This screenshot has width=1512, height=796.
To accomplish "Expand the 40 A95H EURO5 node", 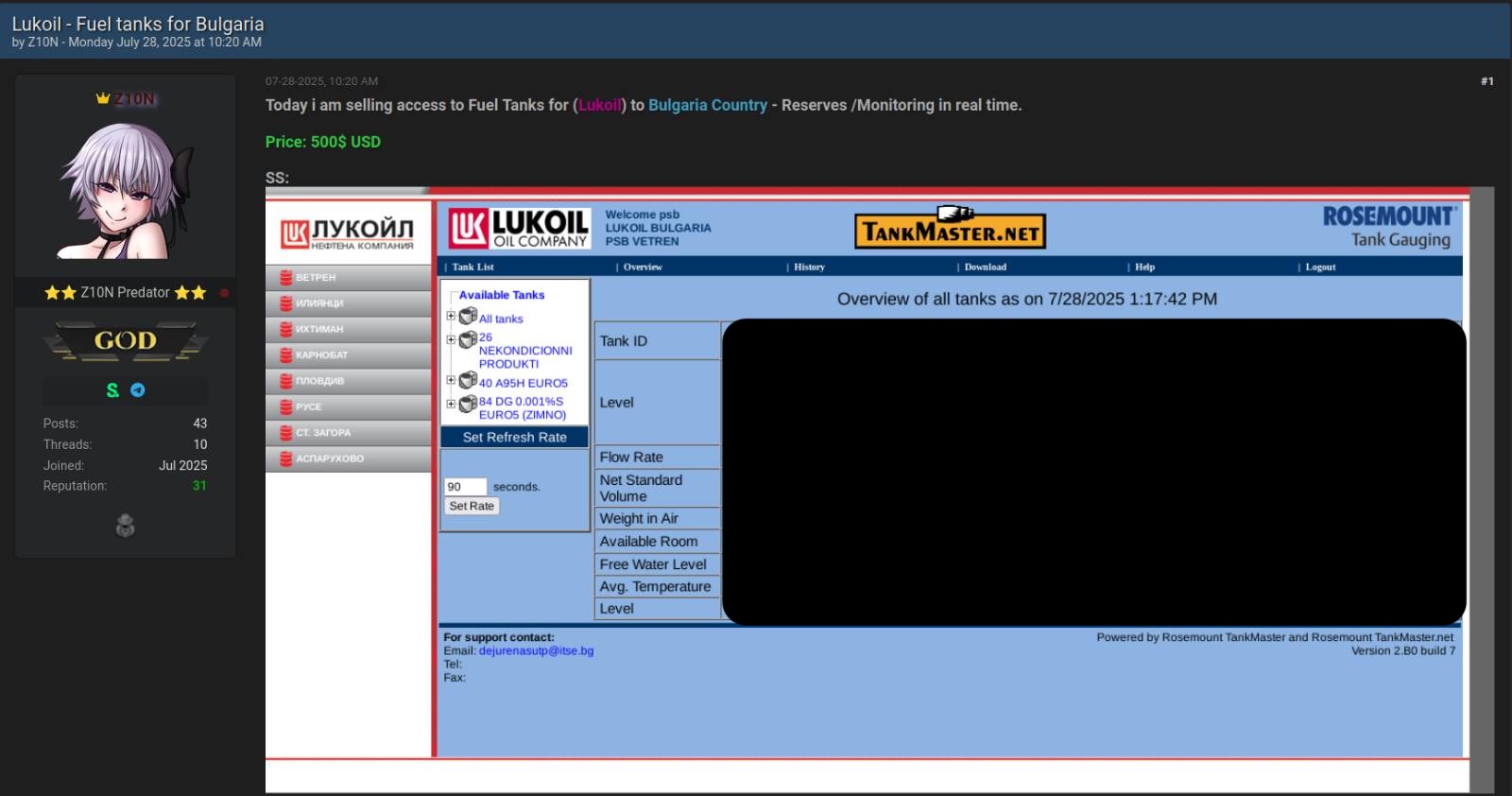I will coord(451,381).
